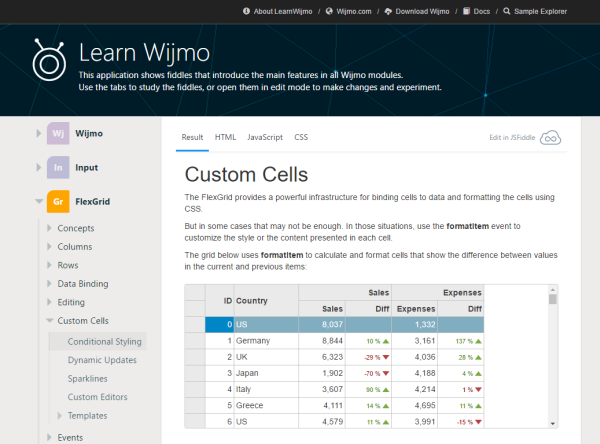The height and width of the screenshot is (444, 600).
Task: Open the Wijmo.com link
Action: (354, 11)
